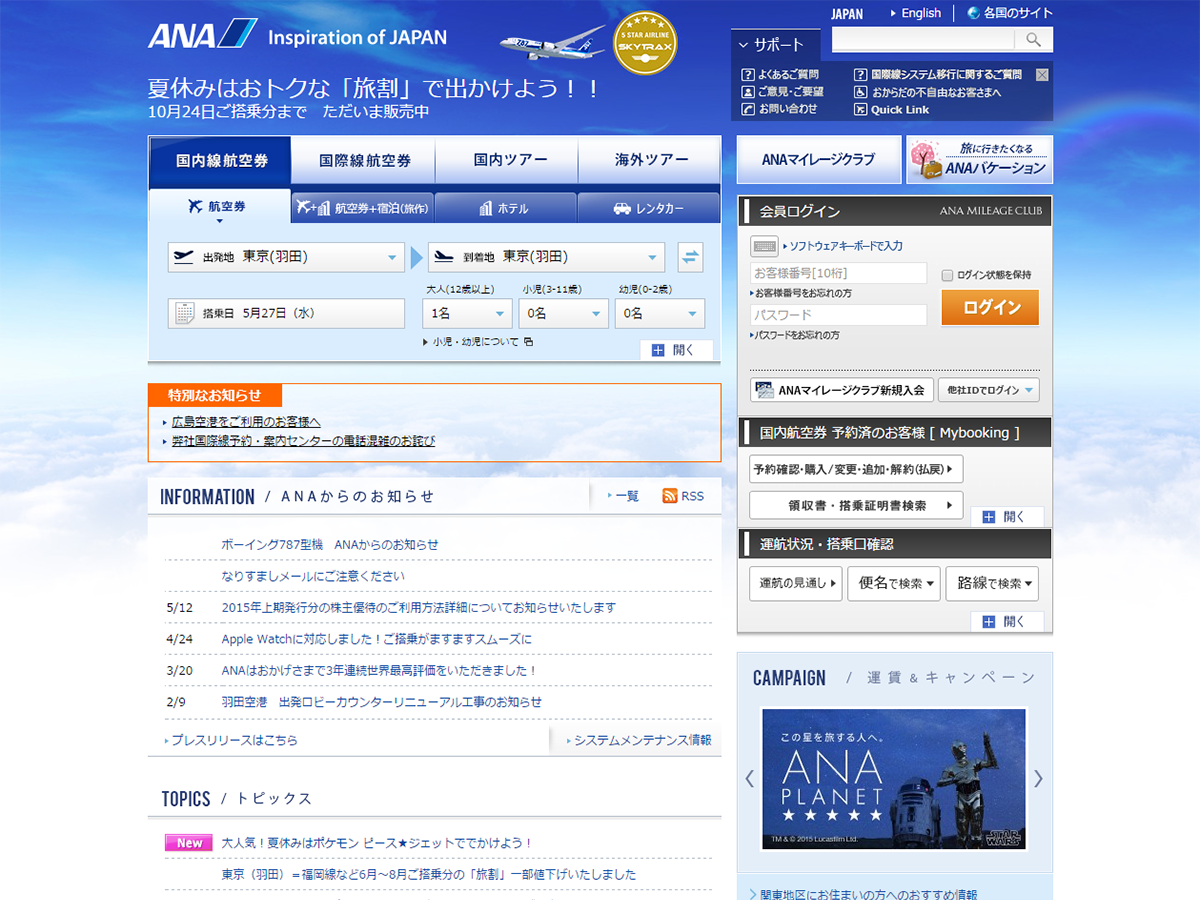Toggle ログイン状態を保持 checkbox
Image resolution: width=1200 pixels, height=900 pixels.
[948, 275]
